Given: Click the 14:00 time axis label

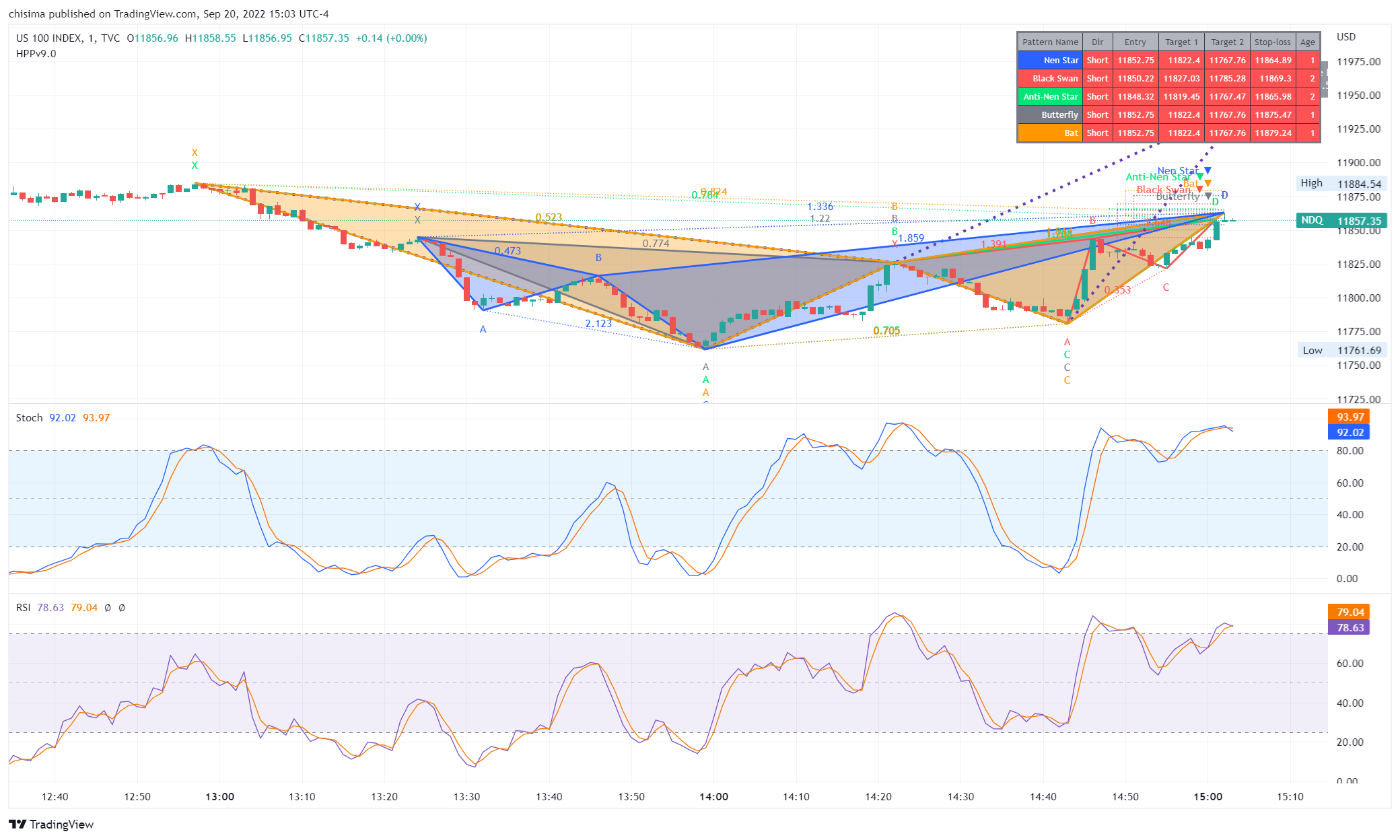Looking at the screenshot, I should 713,797.
